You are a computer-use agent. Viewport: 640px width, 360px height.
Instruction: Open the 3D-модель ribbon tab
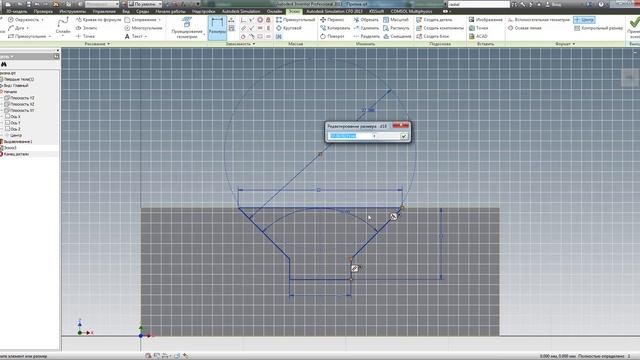[17, 11]
